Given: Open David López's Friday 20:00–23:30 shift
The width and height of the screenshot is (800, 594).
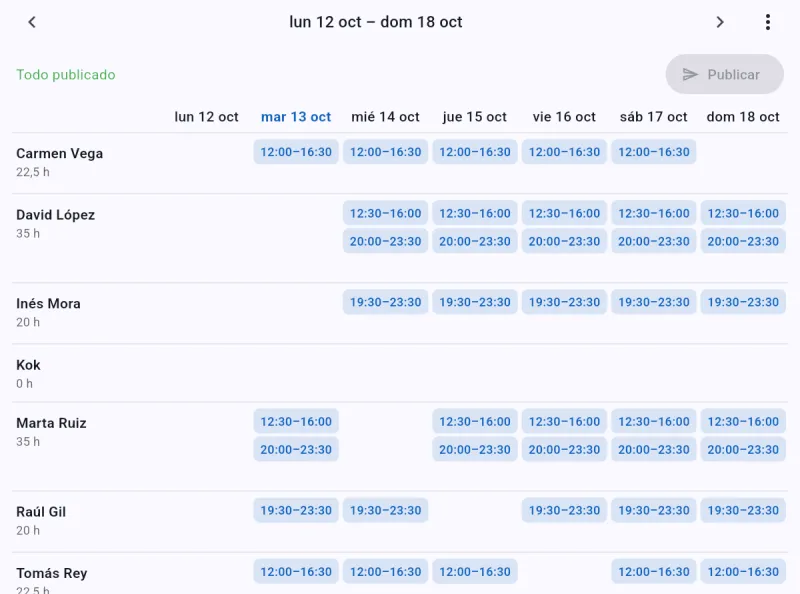Looking at the screenshot, I should pyautogui.click(x=564, y=241).
